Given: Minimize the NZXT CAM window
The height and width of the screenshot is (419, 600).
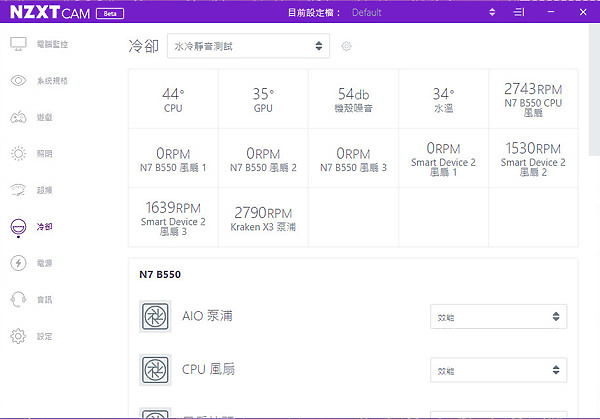Looking at the screenshot, I should [x=551, y=12].
